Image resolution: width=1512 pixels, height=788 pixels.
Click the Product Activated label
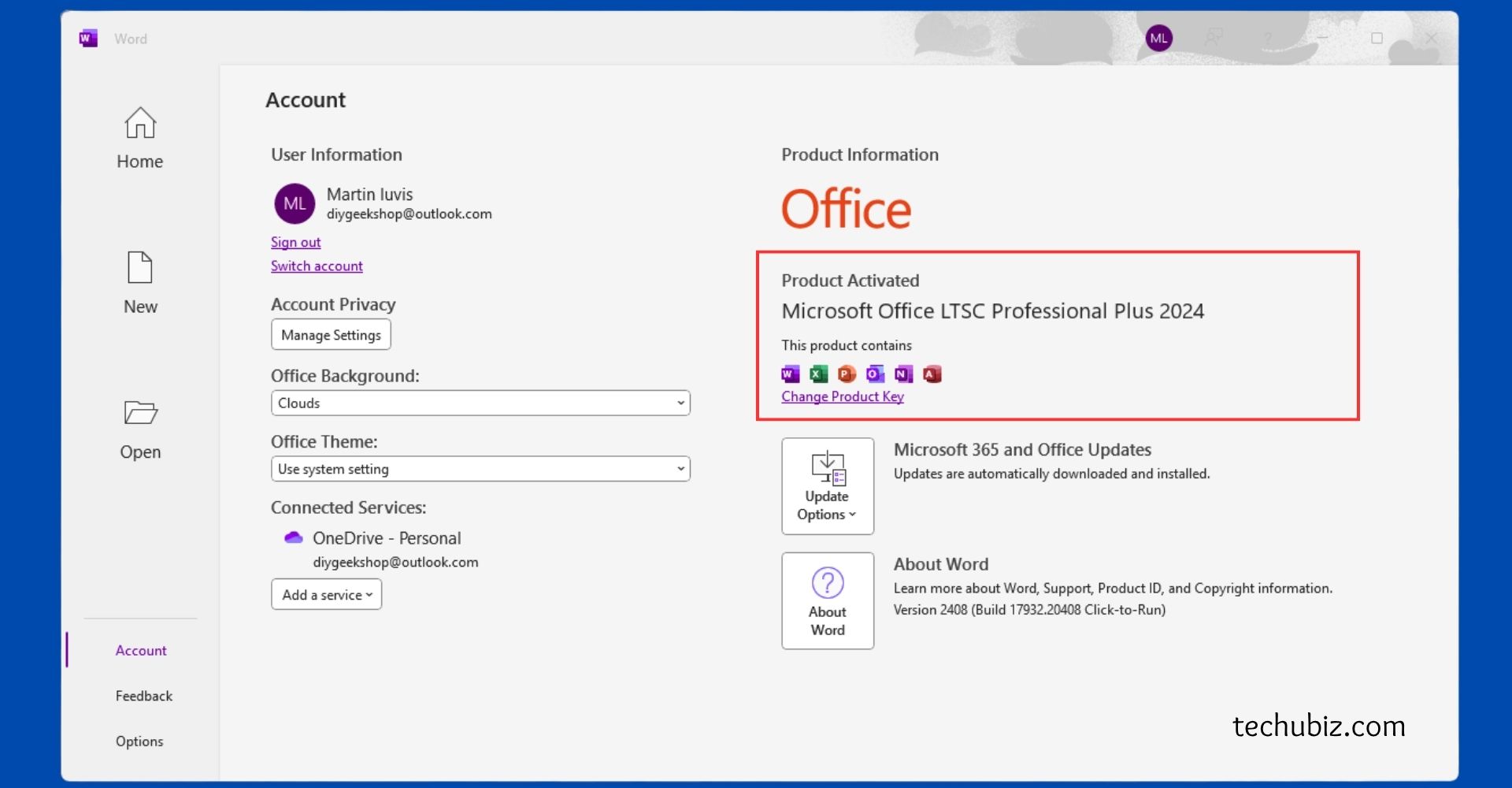click(x=850, y=281)
